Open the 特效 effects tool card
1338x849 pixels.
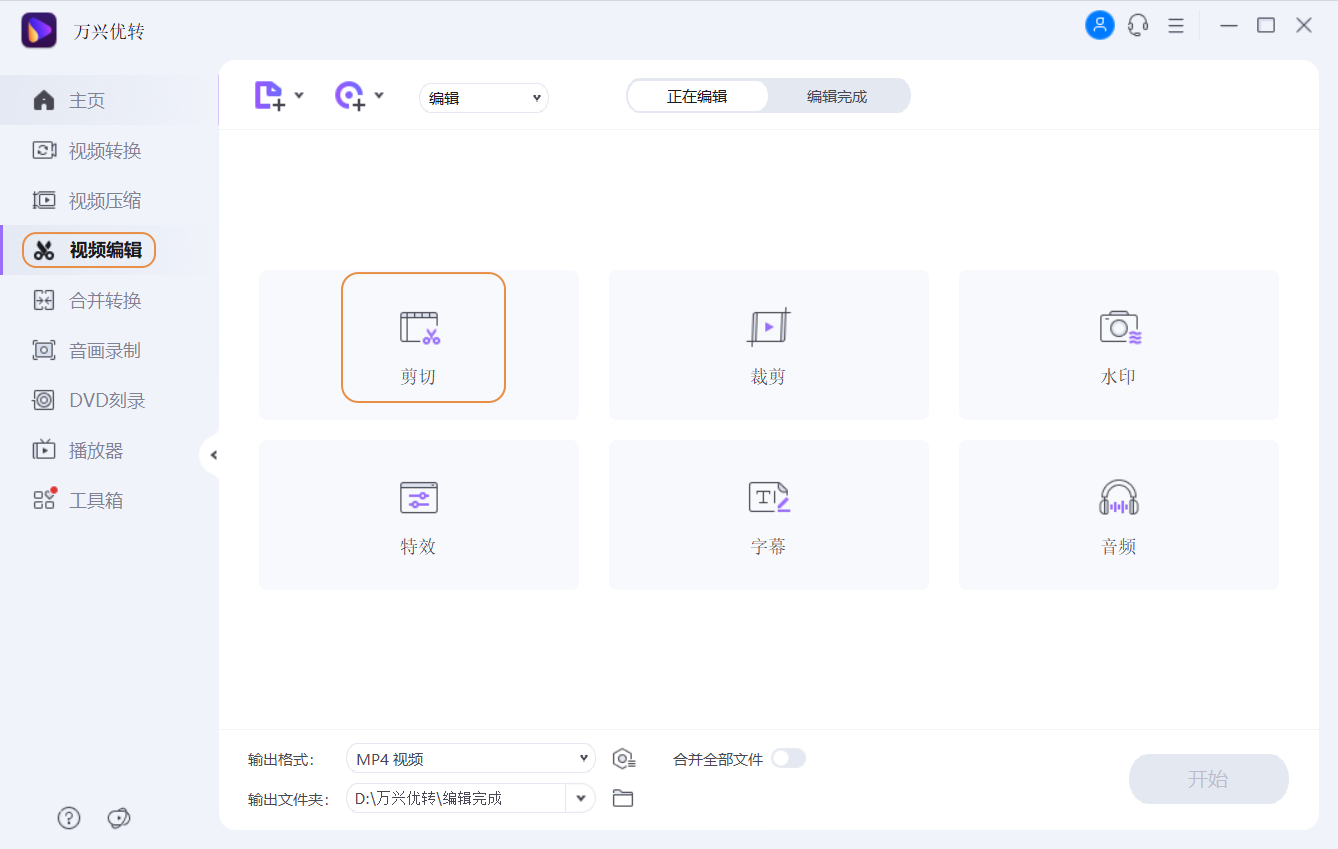[419, 515]
